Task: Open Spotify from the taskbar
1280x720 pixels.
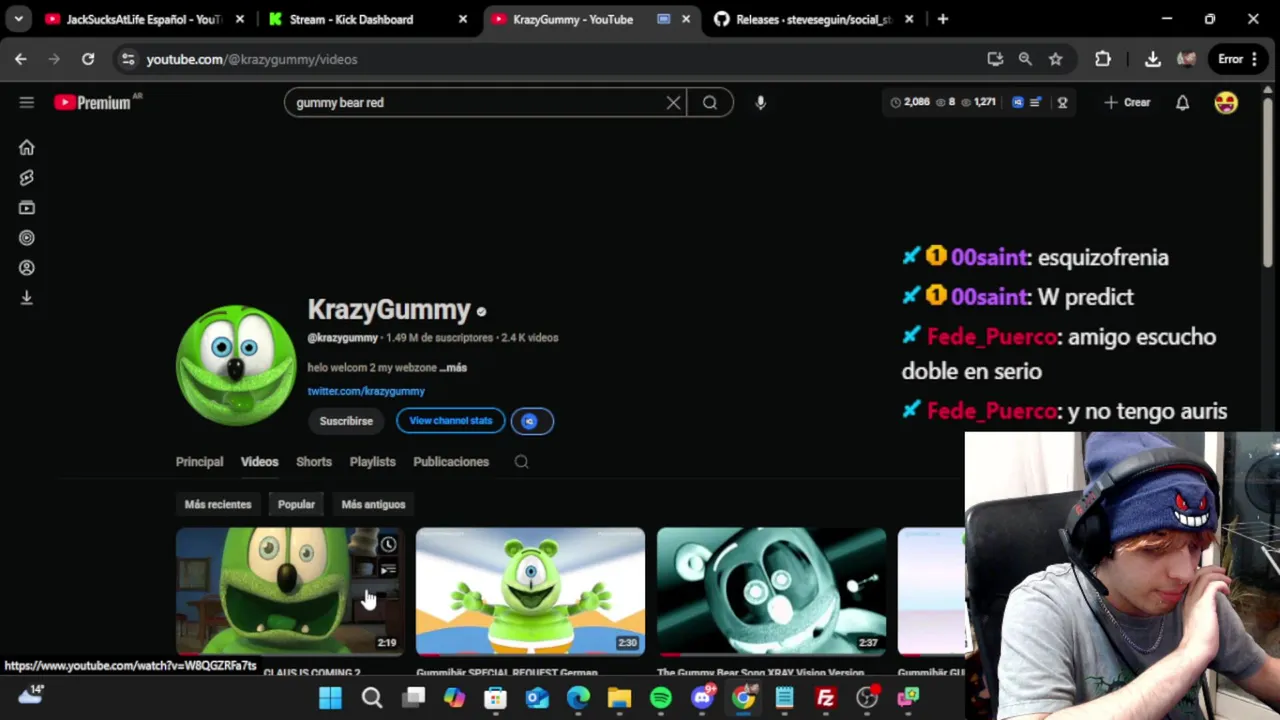Action: pyautogui.click(x=661, y=698)
